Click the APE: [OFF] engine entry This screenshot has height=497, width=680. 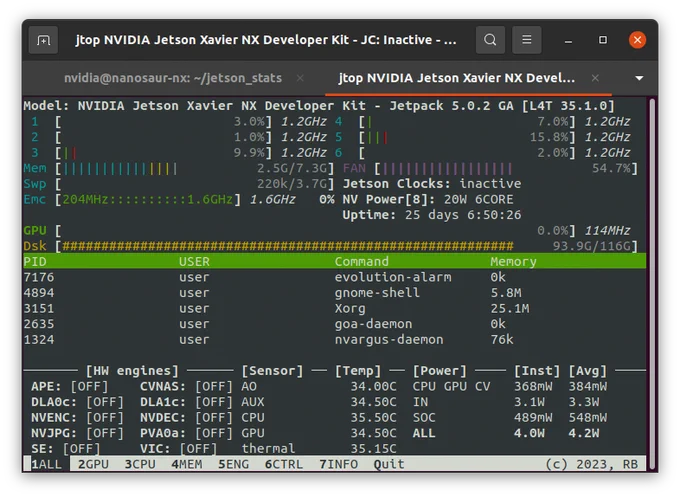coord(70,386)
